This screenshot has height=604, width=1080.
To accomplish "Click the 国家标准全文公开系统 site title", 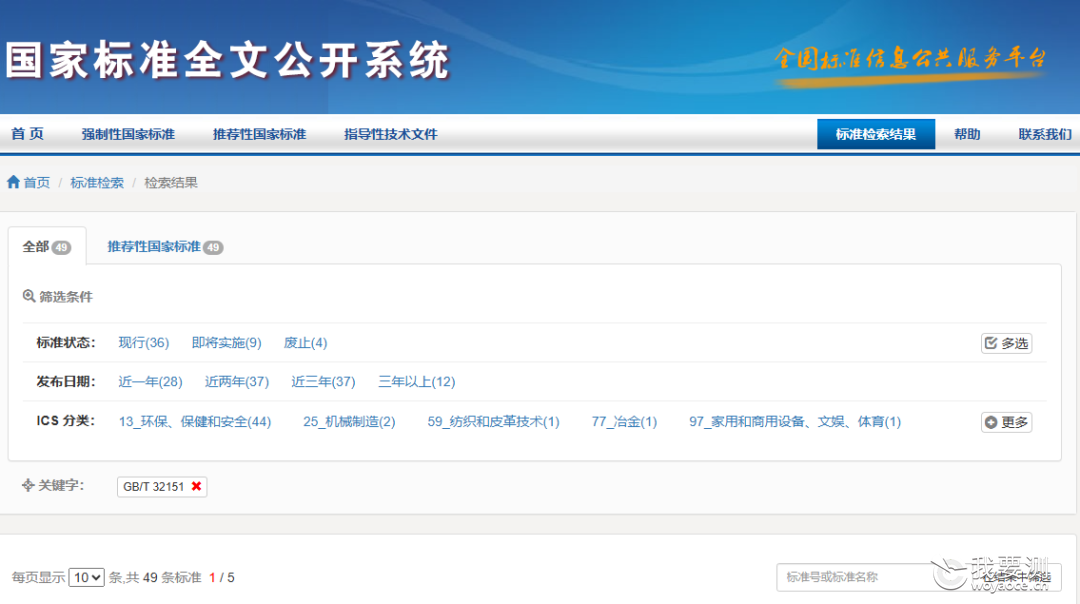I will [228, 61].
